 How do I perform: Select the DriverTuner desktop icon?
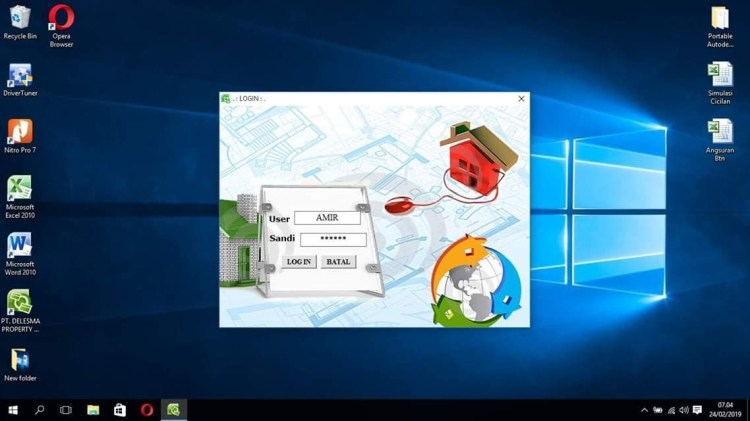tap(20, 76)
